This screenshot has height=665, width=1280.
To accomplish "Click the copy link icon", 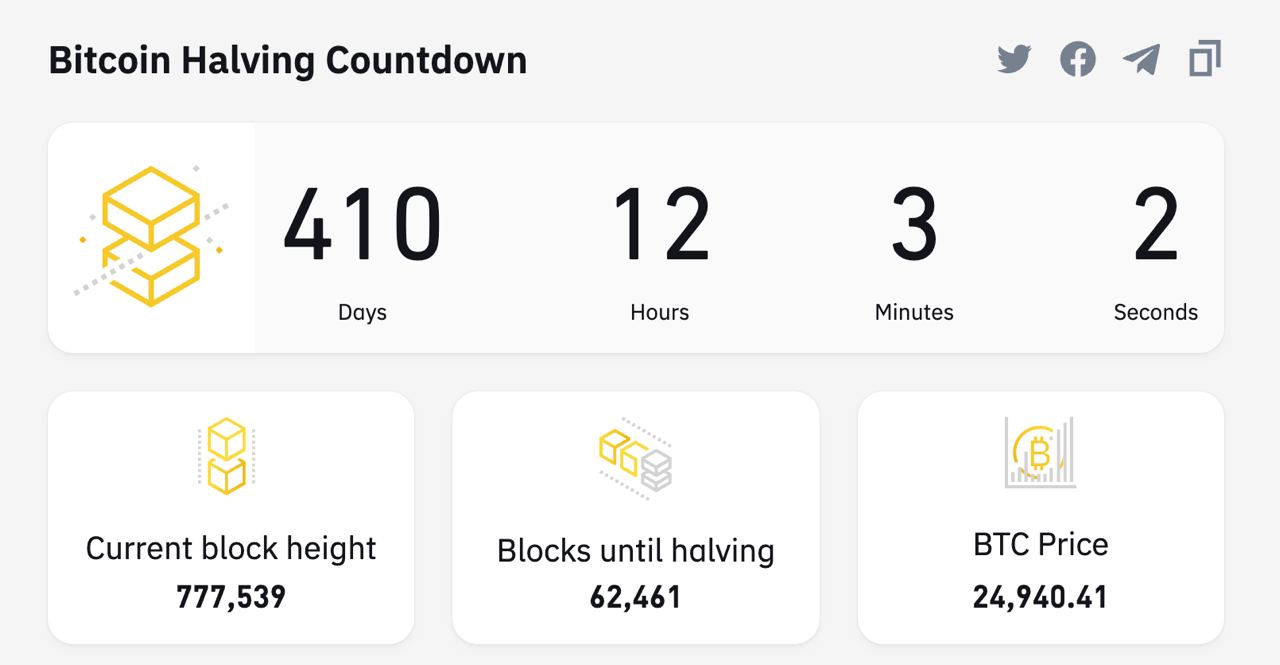I will (x=1205, y=59).
